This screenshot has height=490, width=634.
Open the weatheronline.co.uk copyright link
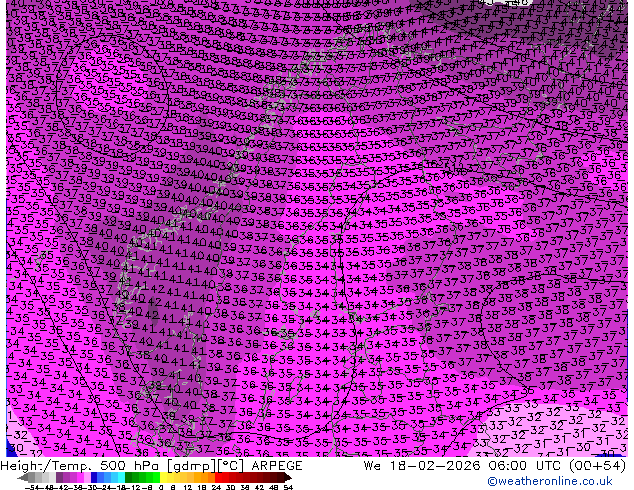[x=549, y=481]
